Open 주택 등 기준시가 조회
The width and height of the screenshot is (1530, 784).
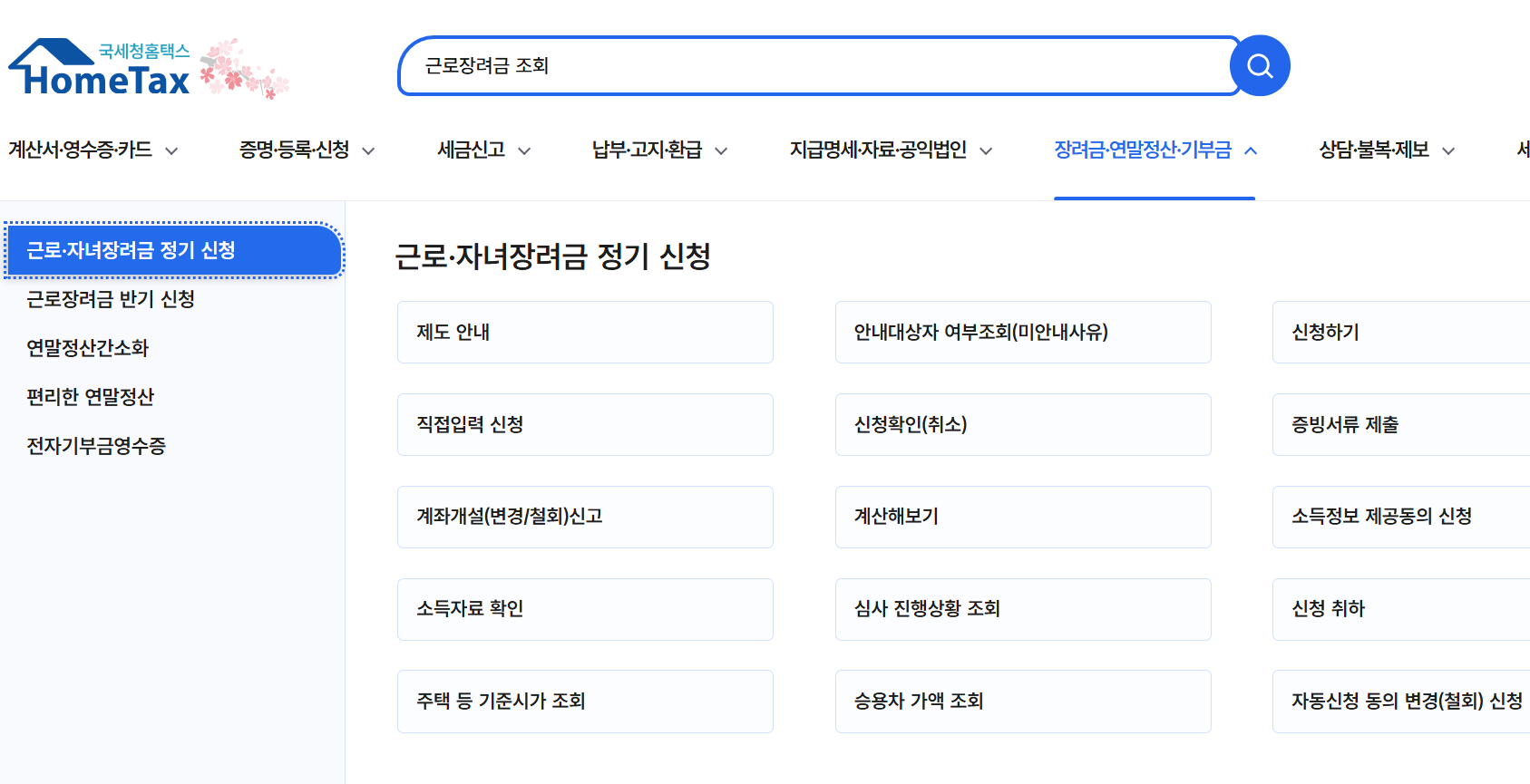pyautogui.click(x=585, y=702)
